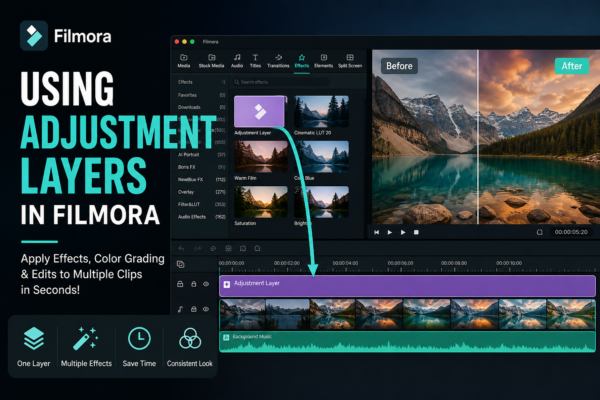Select the purple Adjustment Layer clip
The image size is (600, 400).
click(407, 286)
